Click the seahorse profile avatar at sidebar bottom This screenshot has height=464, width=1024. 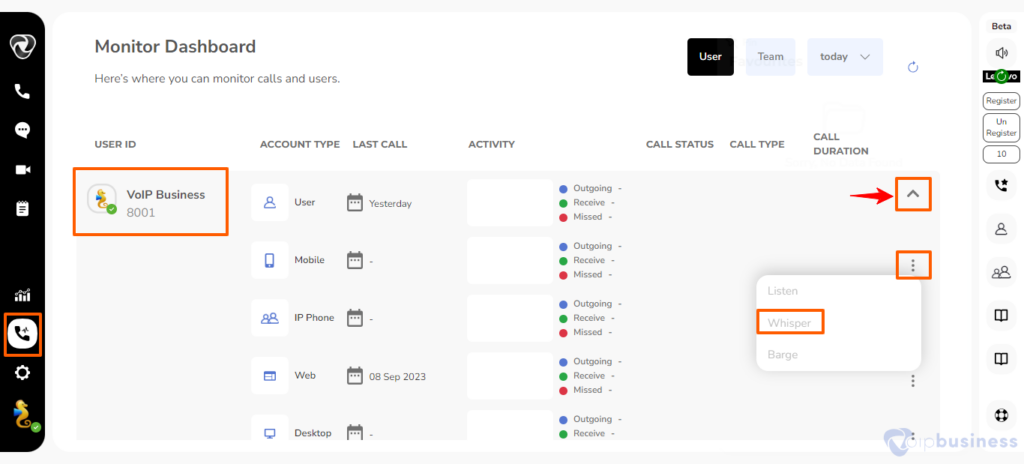click(x=25, y=414)
